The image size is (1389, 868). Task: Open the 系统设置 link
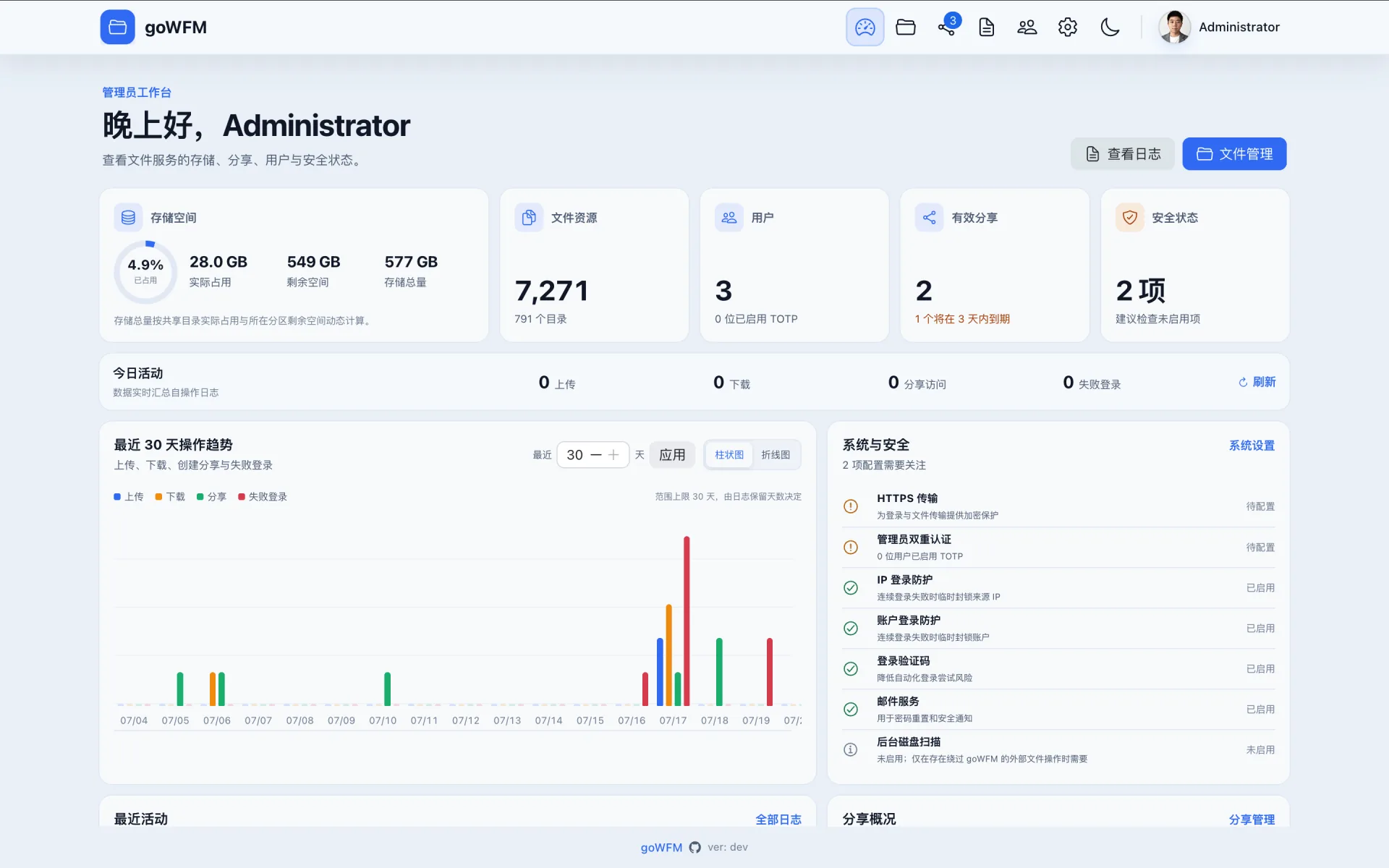[1252, 446]
